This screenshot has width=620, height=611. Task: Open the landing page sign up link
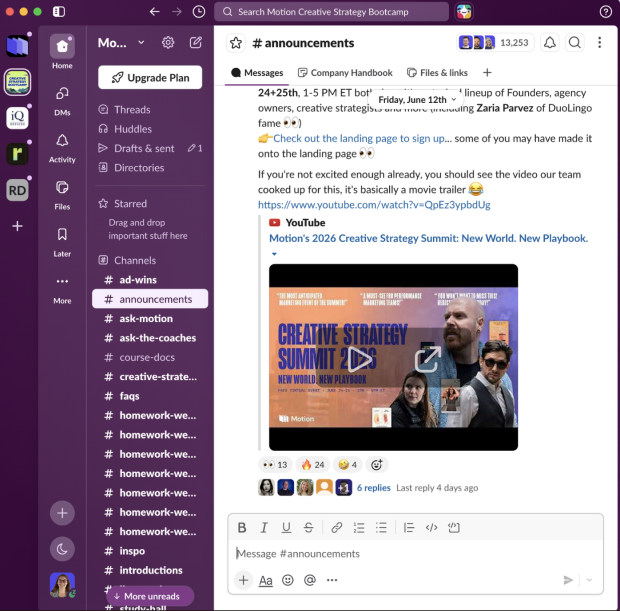(x=359, y=138)
